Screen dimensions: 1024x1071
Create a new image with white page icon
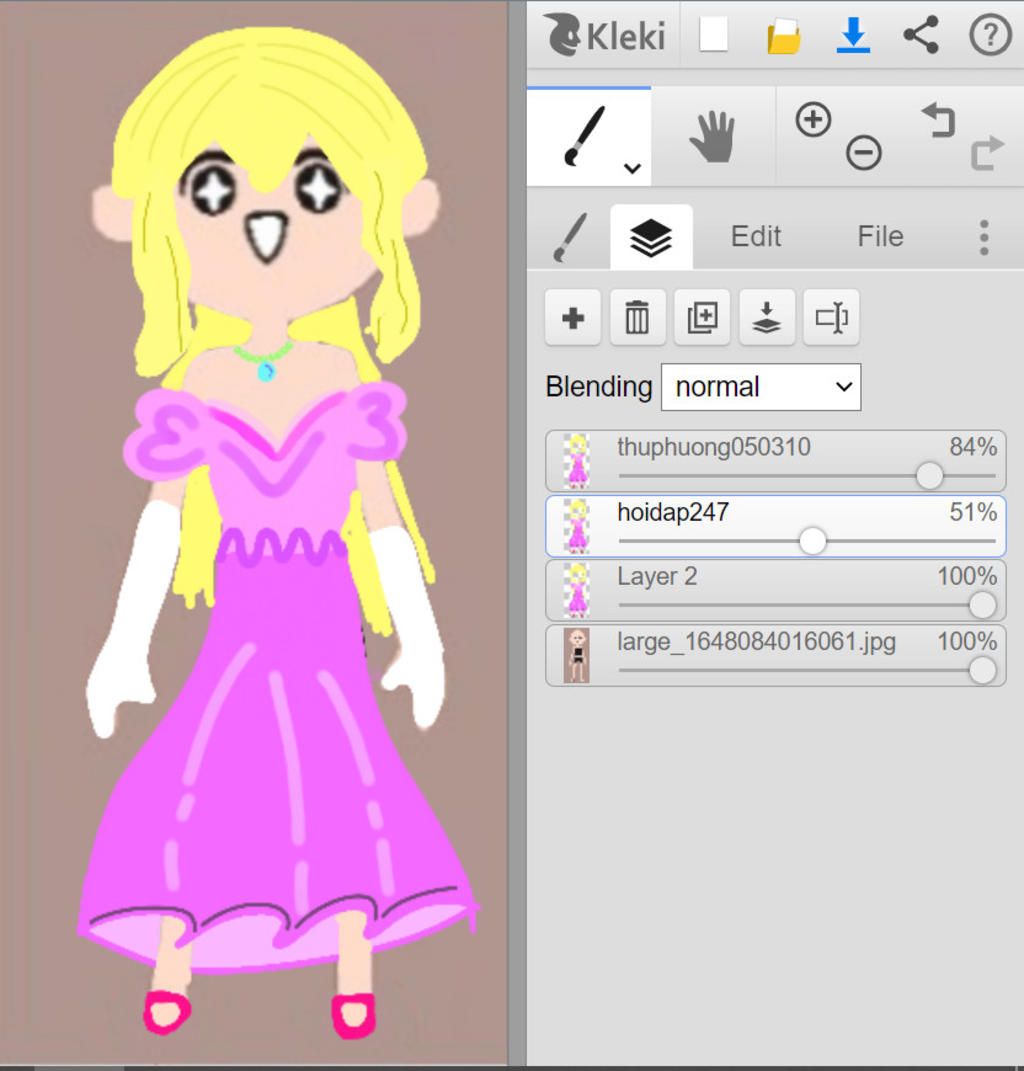713,34
